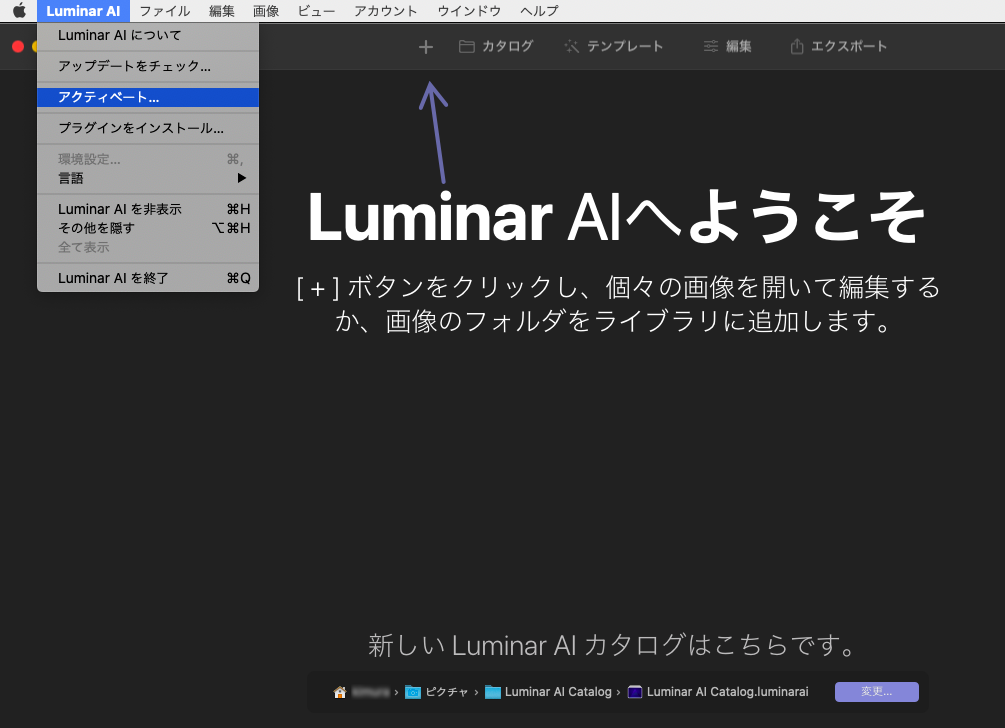This screenshot has width=1005, height=728.
Task: Open the ビュー menu
Action: [x=316, y=11]
